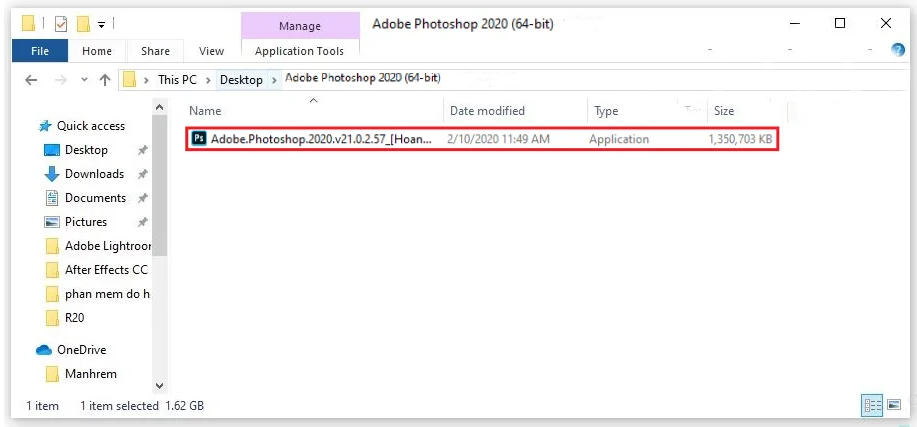Switch to details view in status bar
Screen dimensions: 917x427
point(871,405)
